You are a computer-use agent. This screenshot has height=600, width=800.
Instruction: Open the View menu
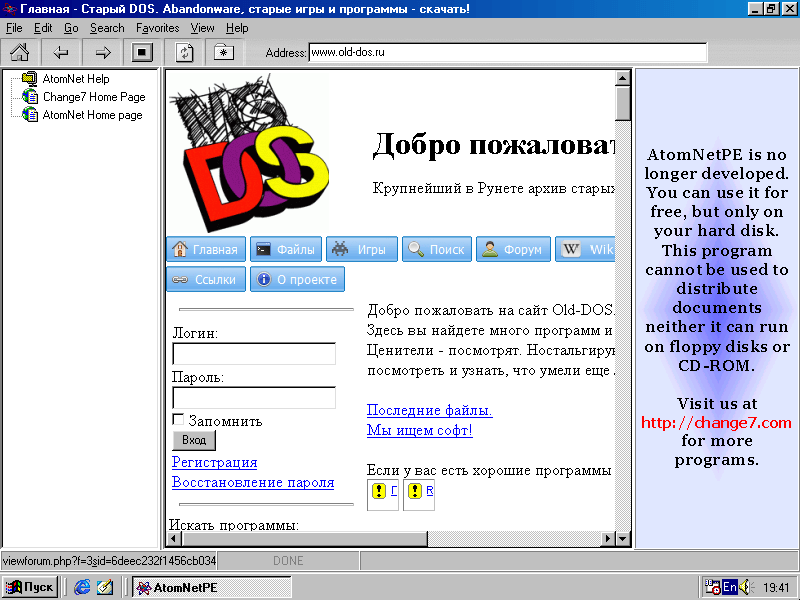(x=202, y=28)
